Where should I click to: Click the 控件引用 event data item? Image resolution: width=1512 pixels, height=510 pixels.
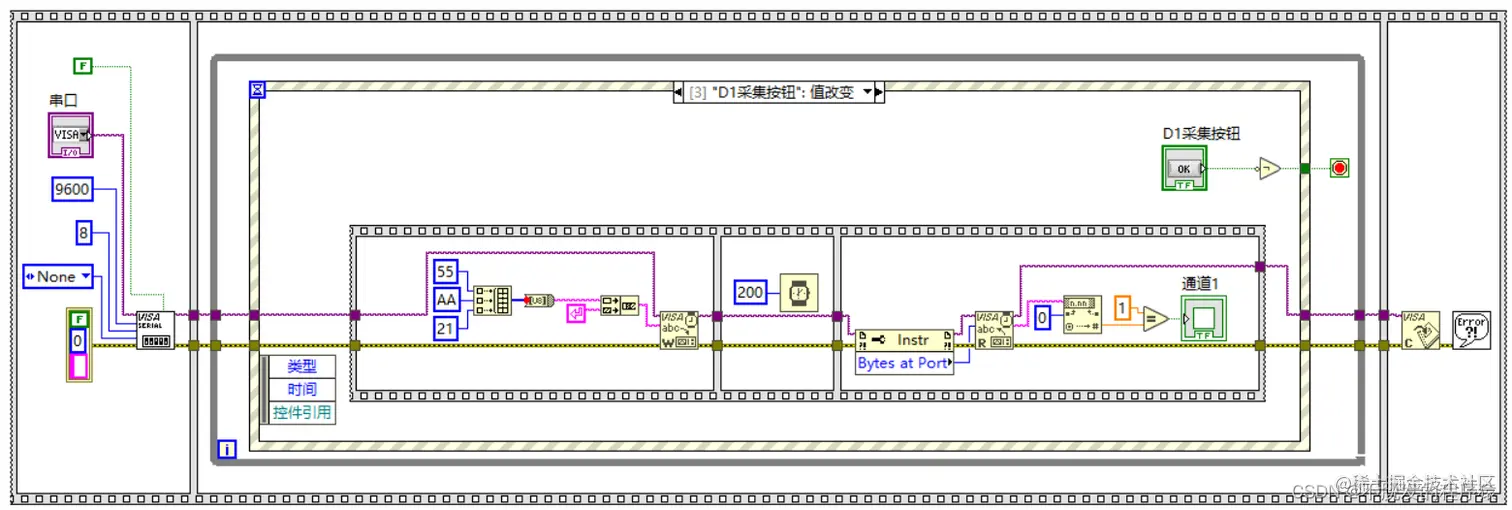point(301,412)
